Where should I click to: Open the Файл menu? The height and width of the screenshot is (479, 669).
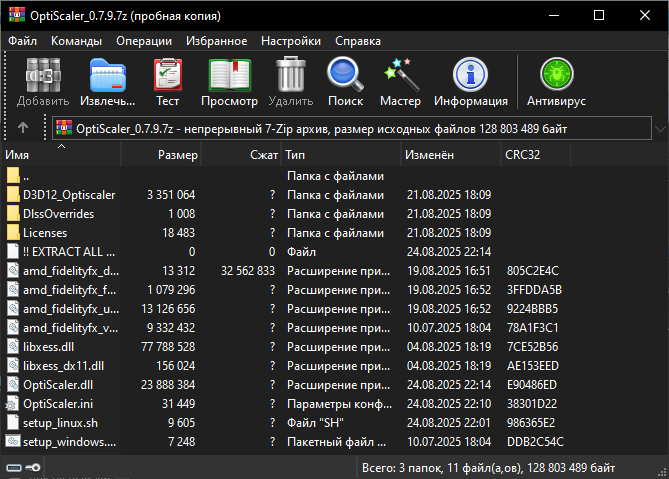23,41
